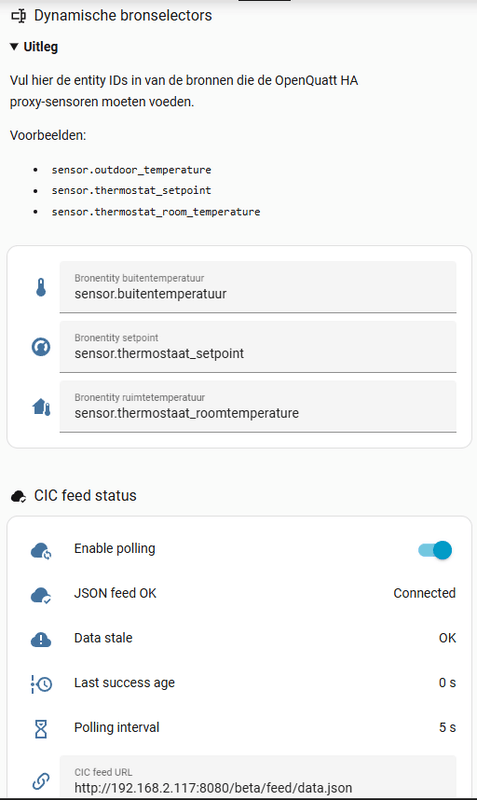The width and height of the screenshot is (477, 800).
Task: Click the Data stale OK value
Action: 447,638
